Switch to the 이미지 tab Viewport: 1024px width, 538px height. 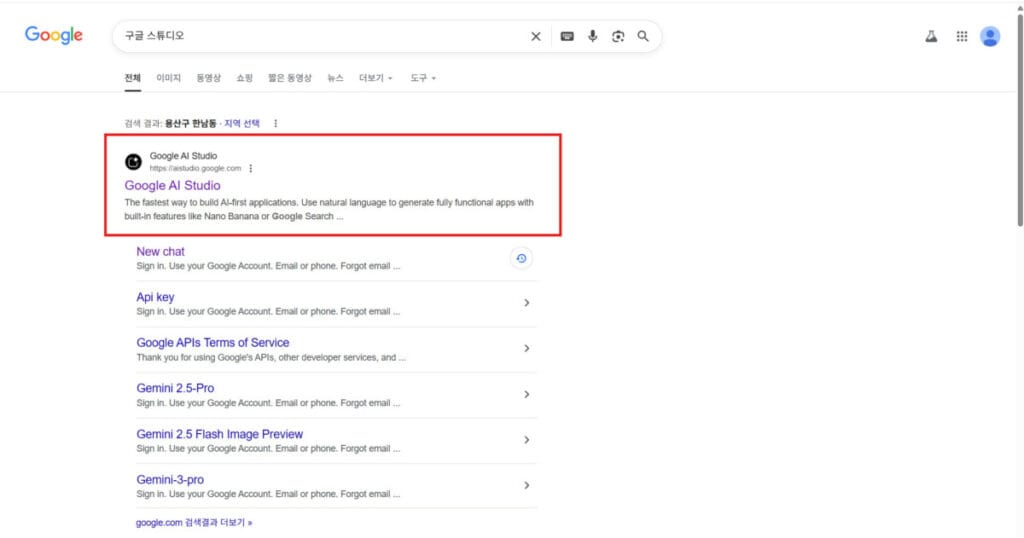tap(168, 78)
